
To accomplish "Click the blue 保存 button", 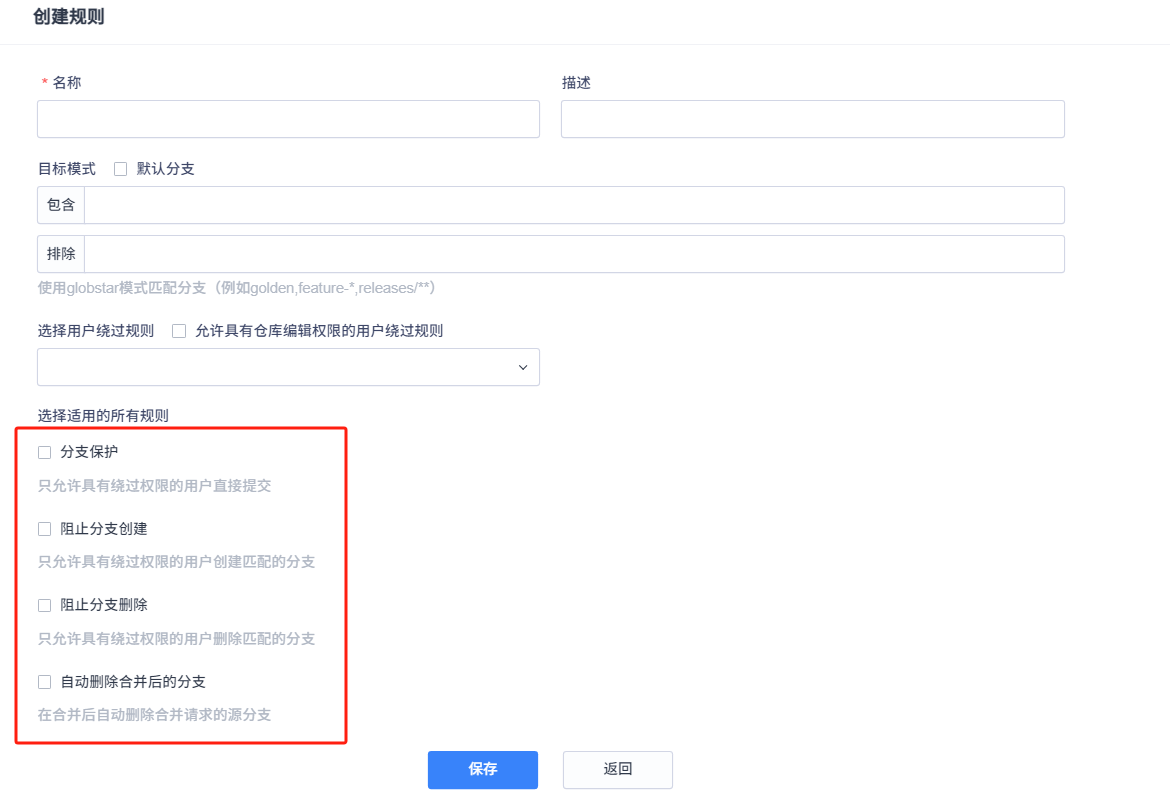I will click(x=483, y=770).
